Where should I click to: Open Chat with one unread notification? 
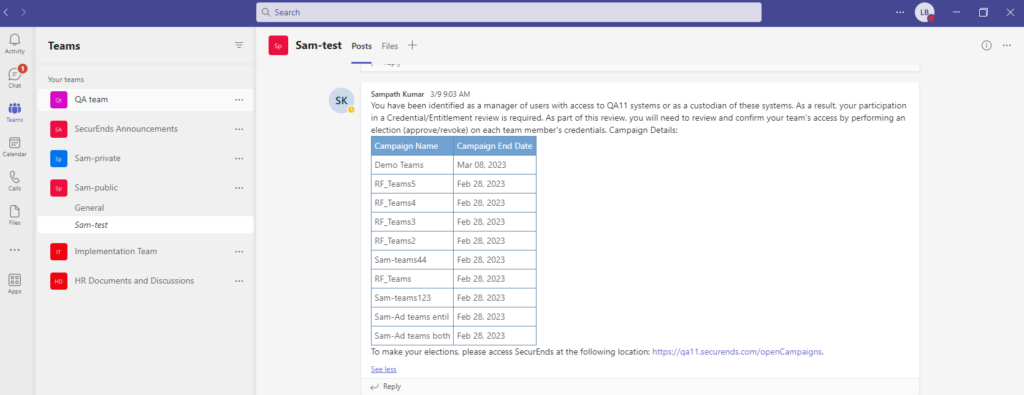coord(14,78)
